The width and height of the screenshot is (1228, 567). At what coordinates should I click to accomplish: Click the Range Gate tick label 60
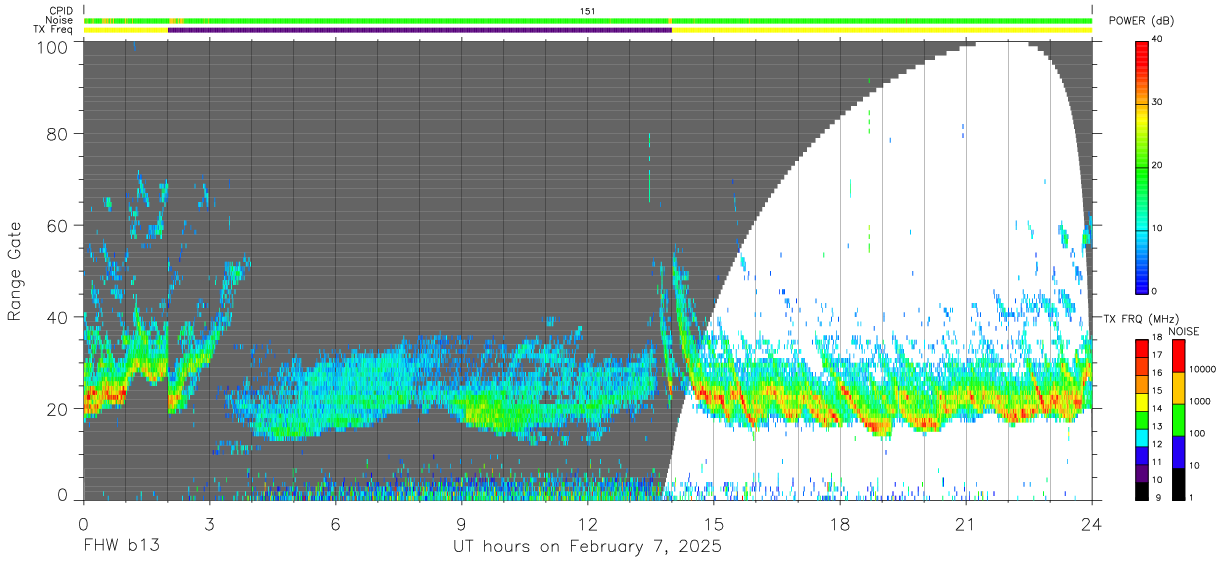[59, 226]
